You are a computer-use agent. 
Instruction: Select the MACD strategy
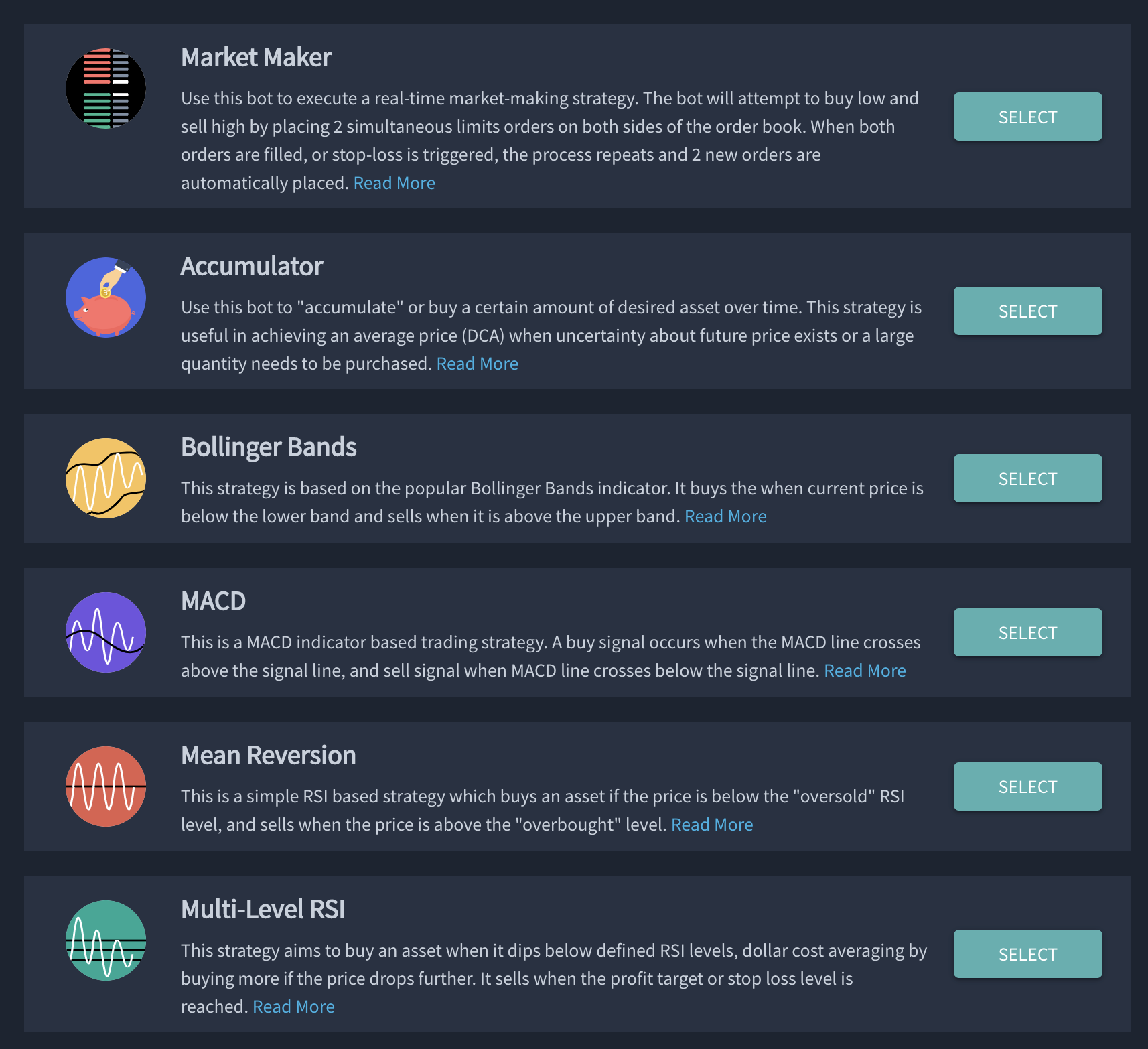1027,632
